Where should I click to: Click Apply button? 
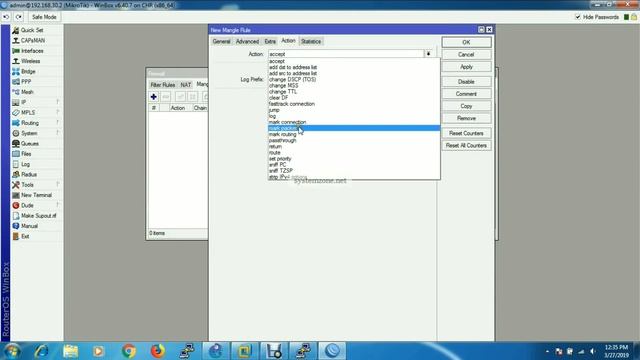click(466, 67)
